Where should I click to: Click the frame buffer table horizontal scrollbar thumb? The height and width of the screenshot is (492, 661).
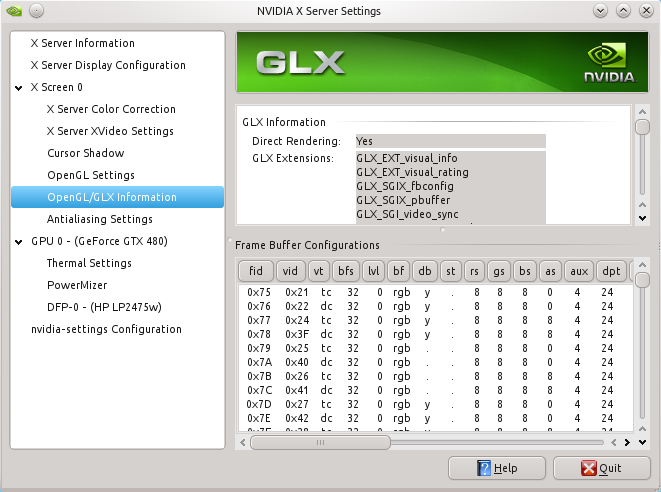(320, 442)
